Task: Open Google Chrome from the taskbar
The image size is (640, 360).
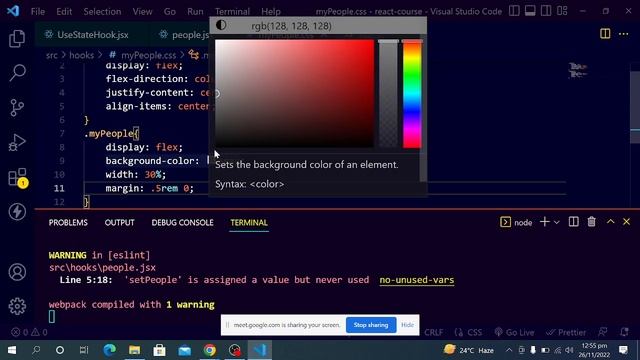Action: 210,350
